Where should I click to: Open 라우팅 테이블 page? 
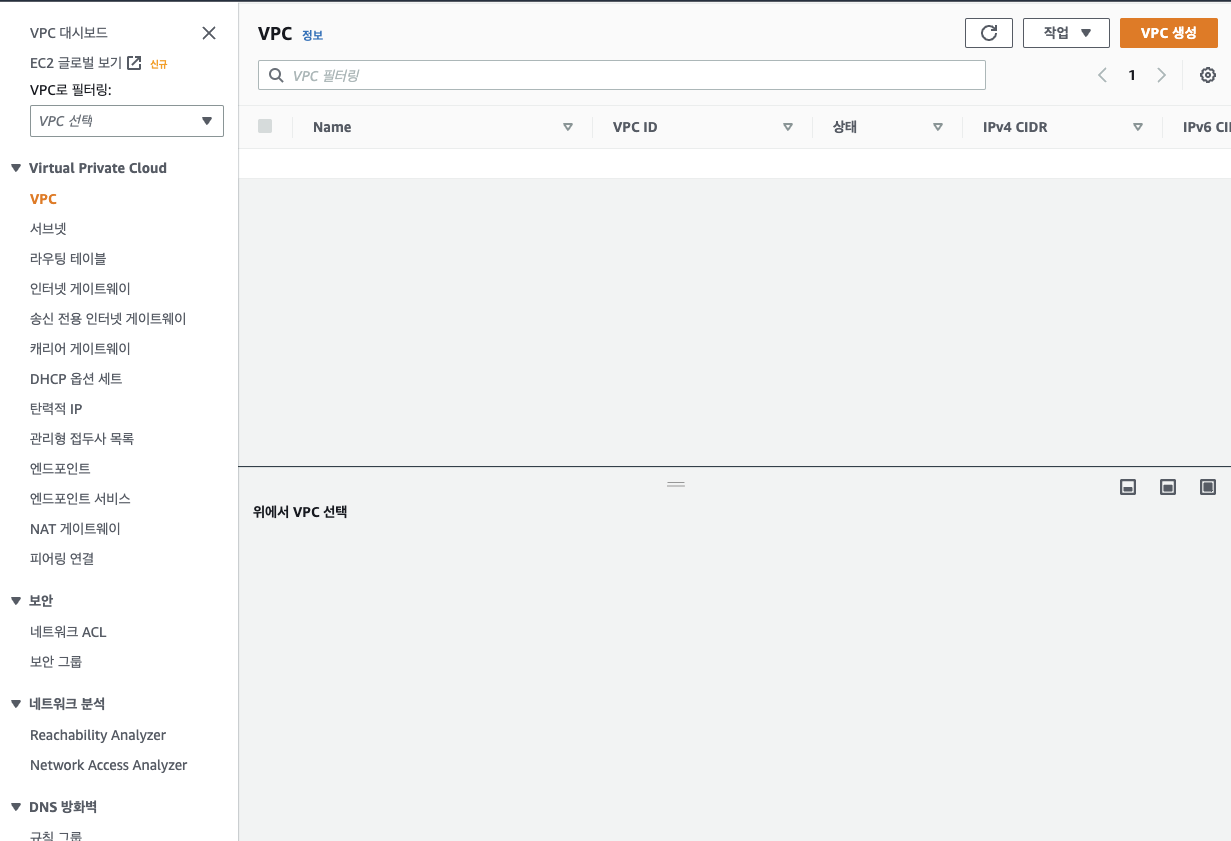68,259
